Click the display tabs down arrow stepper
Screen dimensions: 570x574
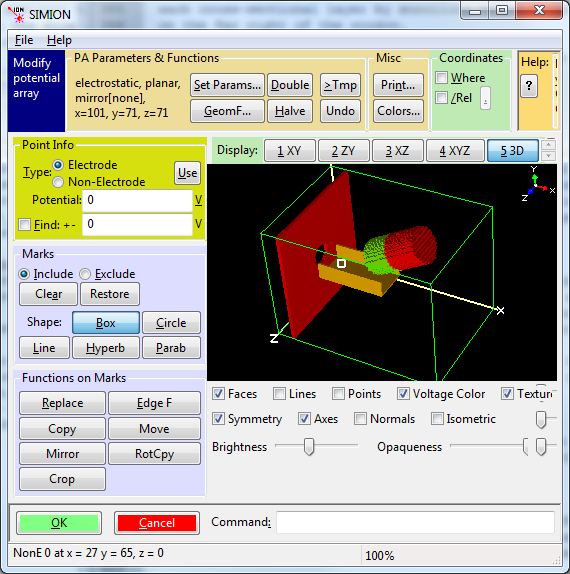[548, 156]
